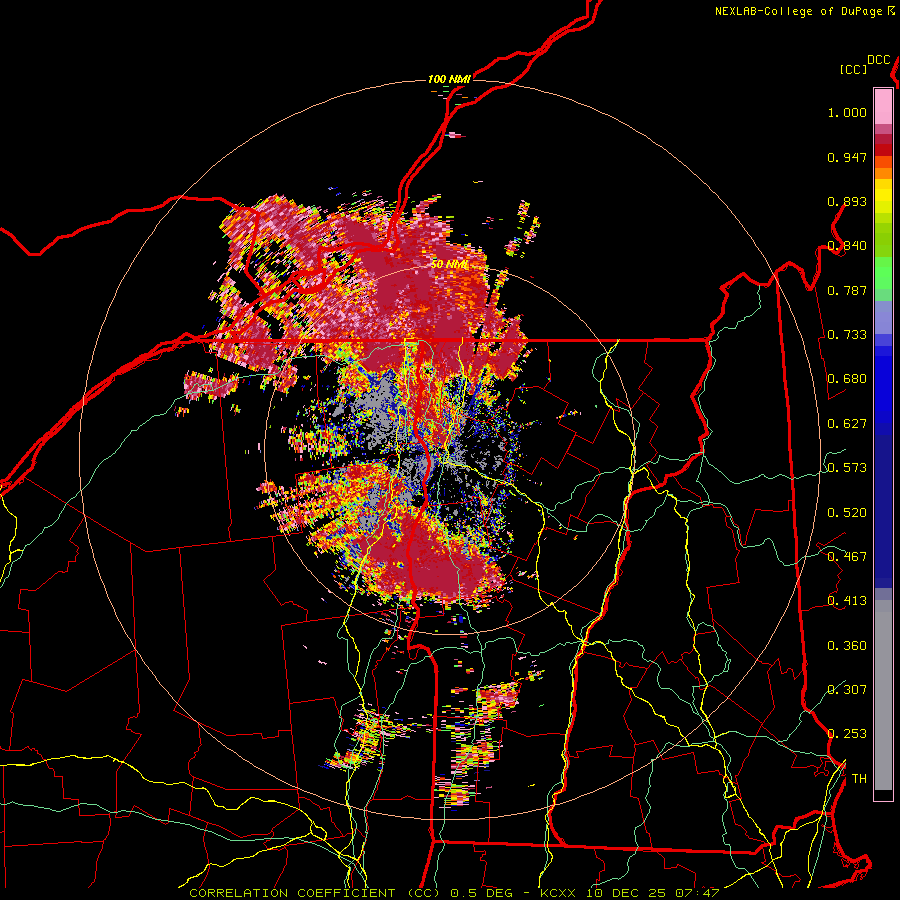Select the 0.840 legend value
This screenshot has height=900, width=900.
847,246
